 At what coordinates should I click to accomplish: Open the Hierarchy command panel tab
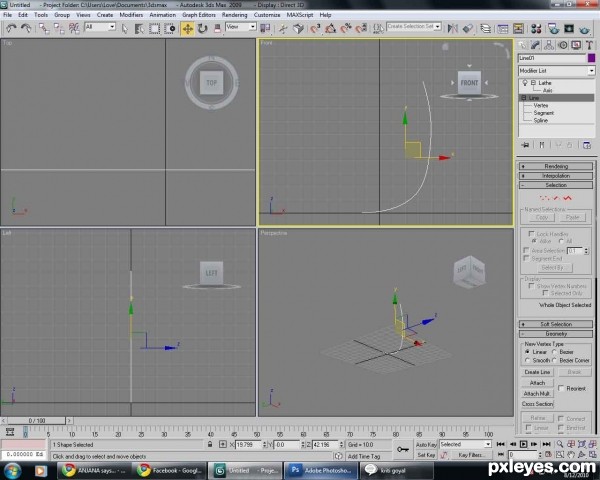pyautogui.click(x=549, y=45)
